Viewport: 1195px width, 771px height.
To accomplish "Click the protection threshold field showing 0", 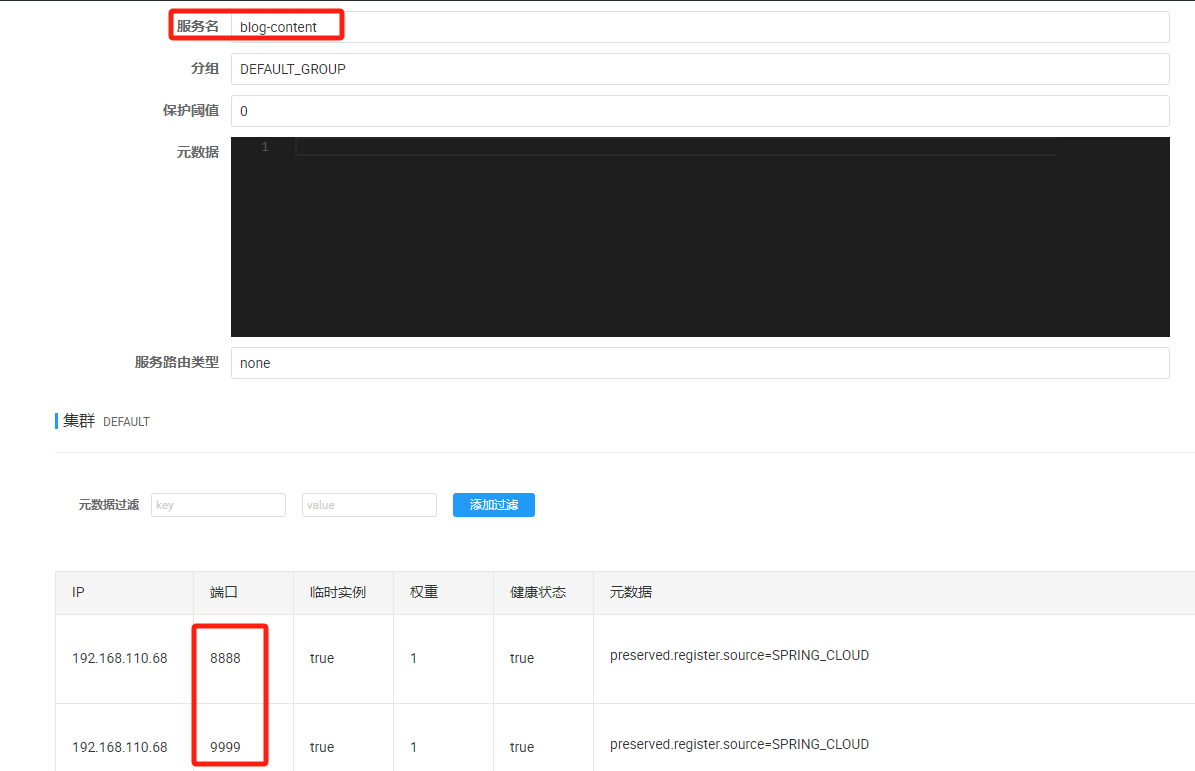I will (700, 110).
